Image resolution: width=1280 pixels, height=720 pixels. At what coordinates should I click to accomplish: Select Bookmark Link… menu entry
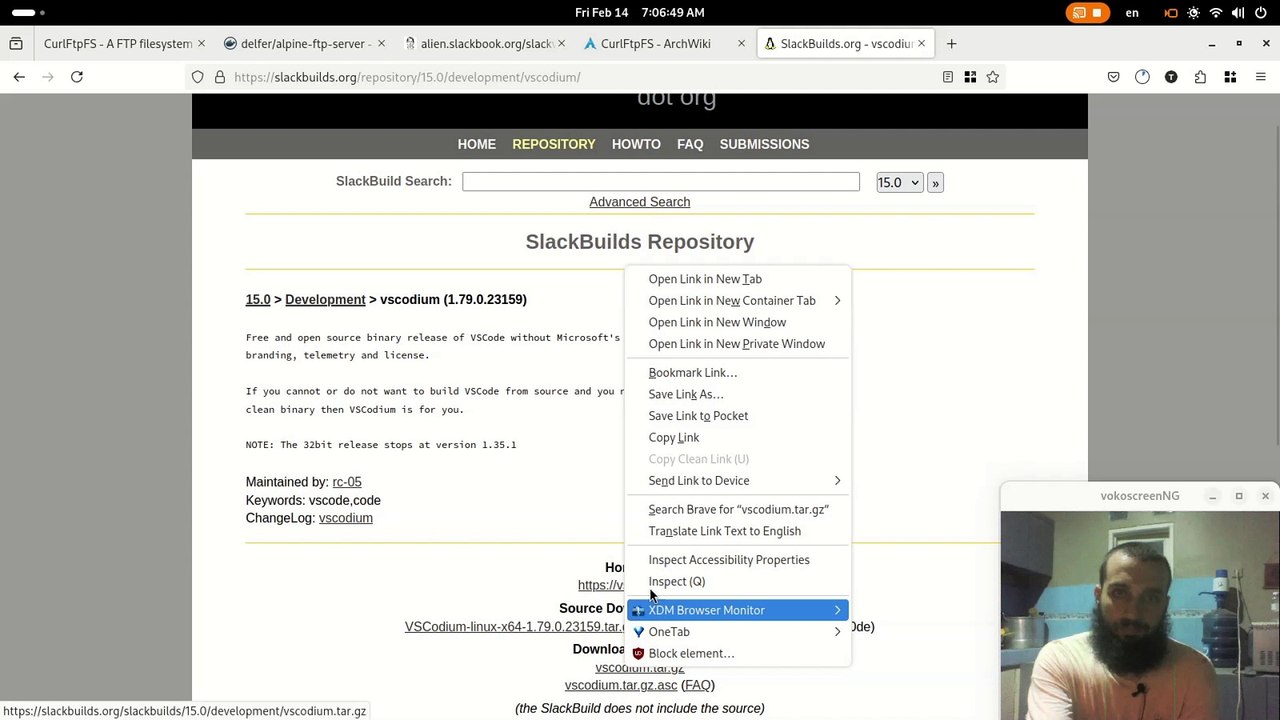pos(738,373)
